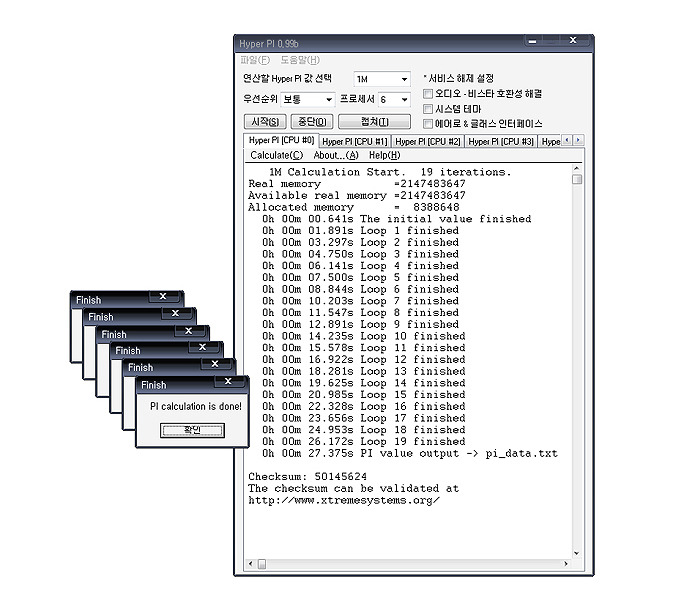700x594 pixels.
Task: Enable the 시스템 테마 checkbox
Action: pyautogui.click(x=428, y=109)
